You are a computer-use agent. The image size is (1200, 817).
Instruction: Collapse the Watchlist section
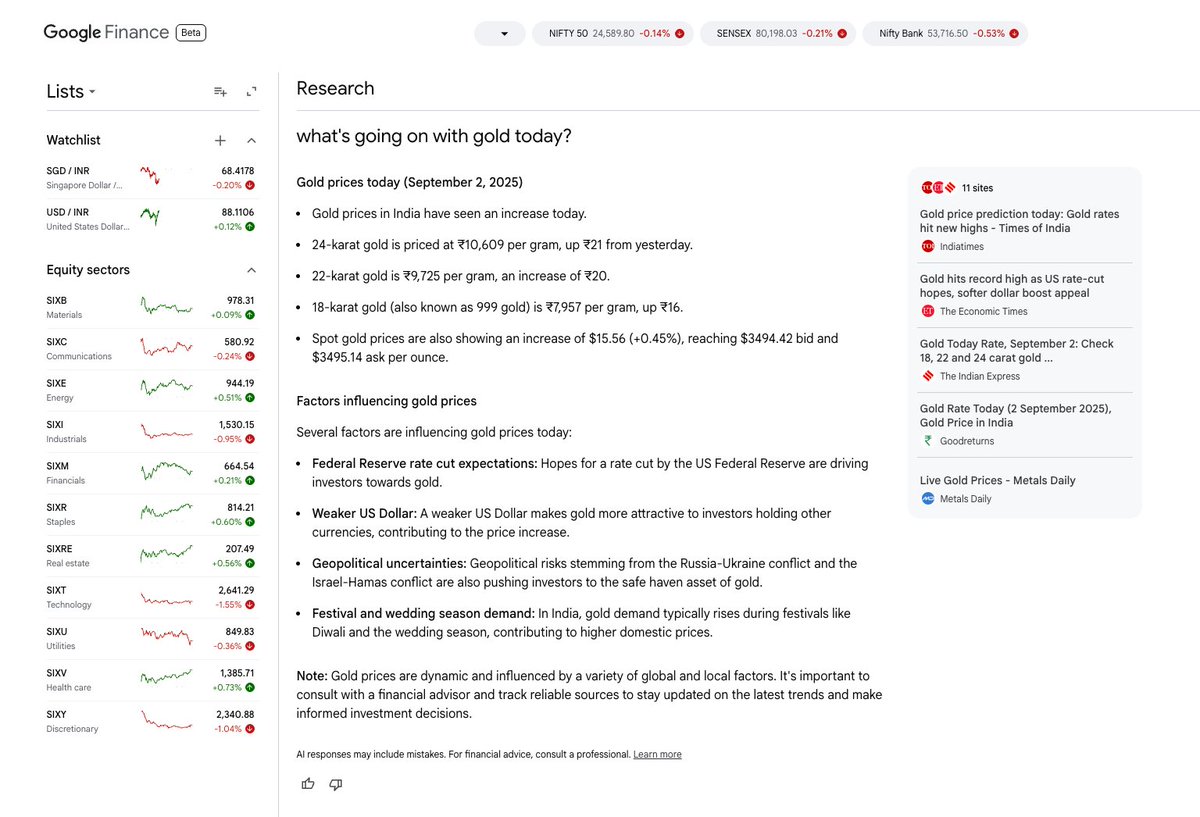251,140
